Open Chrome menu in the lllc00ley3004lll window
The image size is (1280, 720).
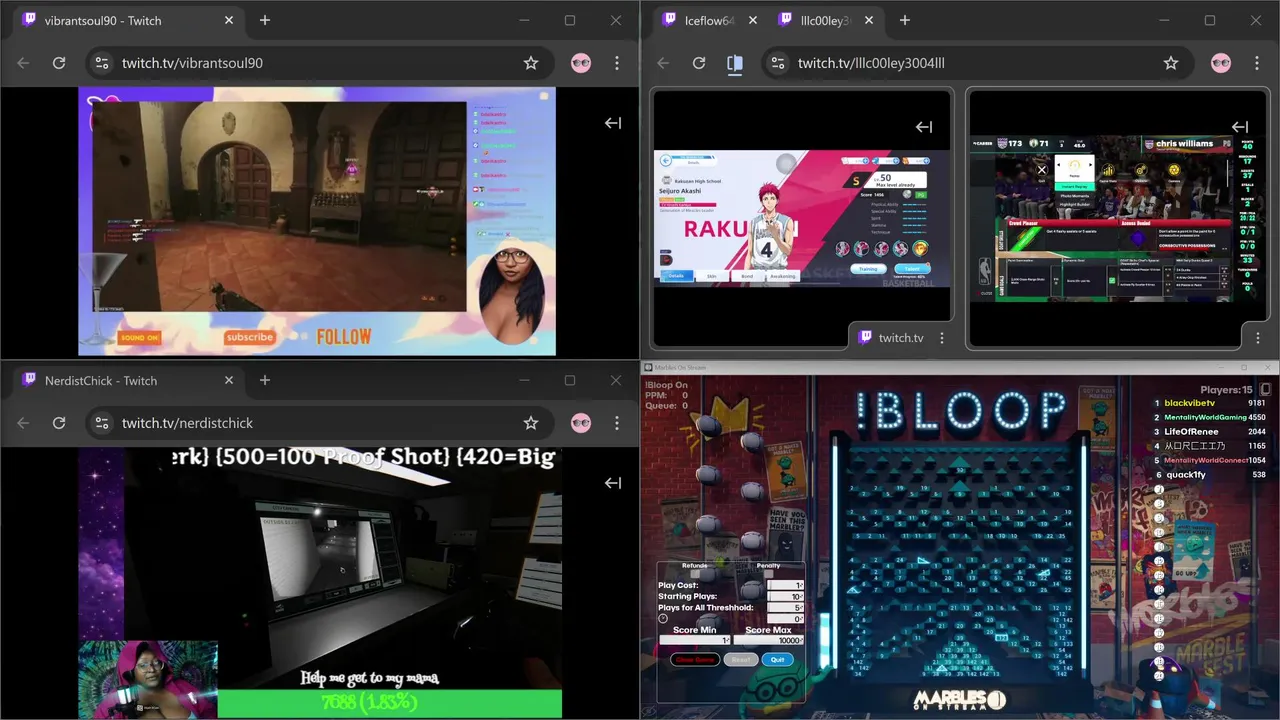1257,63
